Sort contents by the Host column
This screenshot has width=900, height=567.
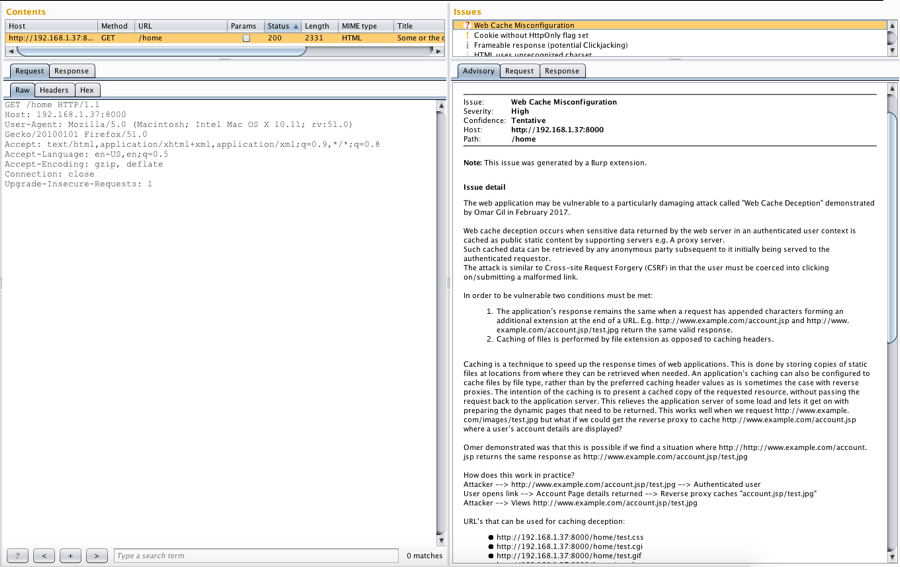coord(51,26)
